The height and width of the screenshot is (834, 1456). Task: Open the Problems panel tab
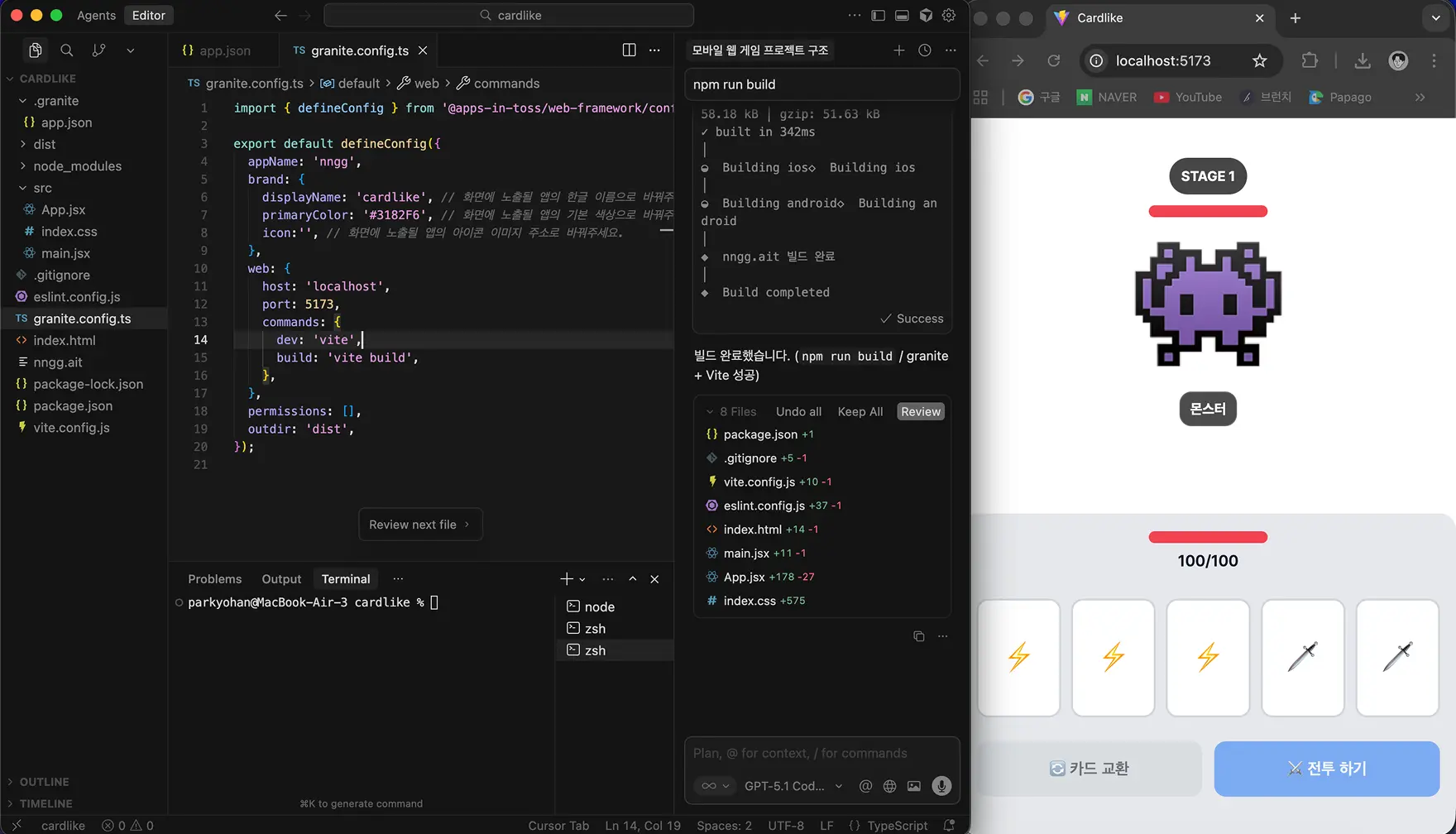(214, 579)
